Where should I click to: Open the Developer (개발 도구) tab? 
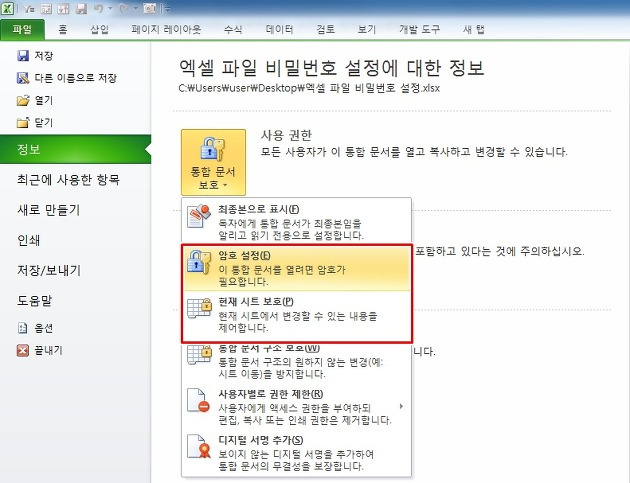pos(419,29)
